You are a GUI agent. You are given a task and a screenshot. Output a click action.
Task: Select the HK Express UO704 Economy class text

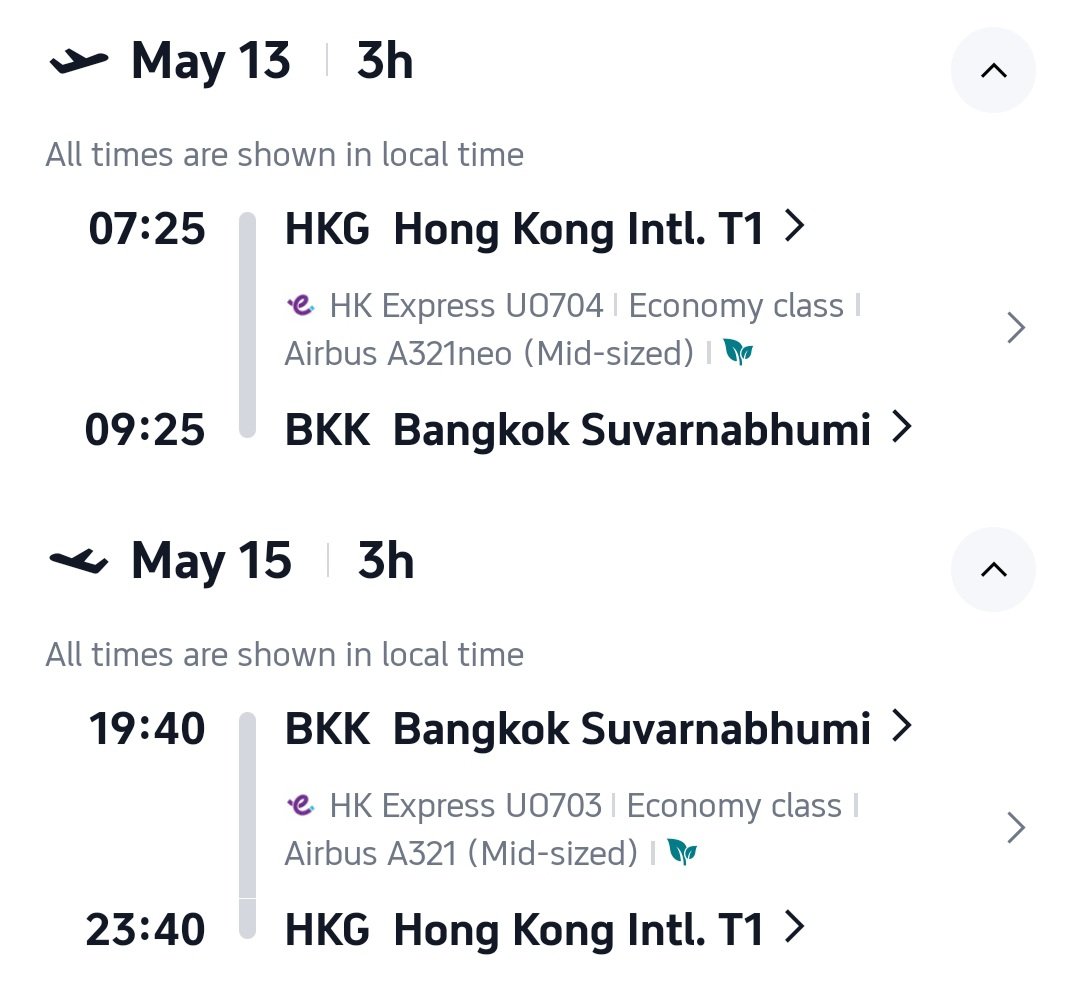click(586, 305)
